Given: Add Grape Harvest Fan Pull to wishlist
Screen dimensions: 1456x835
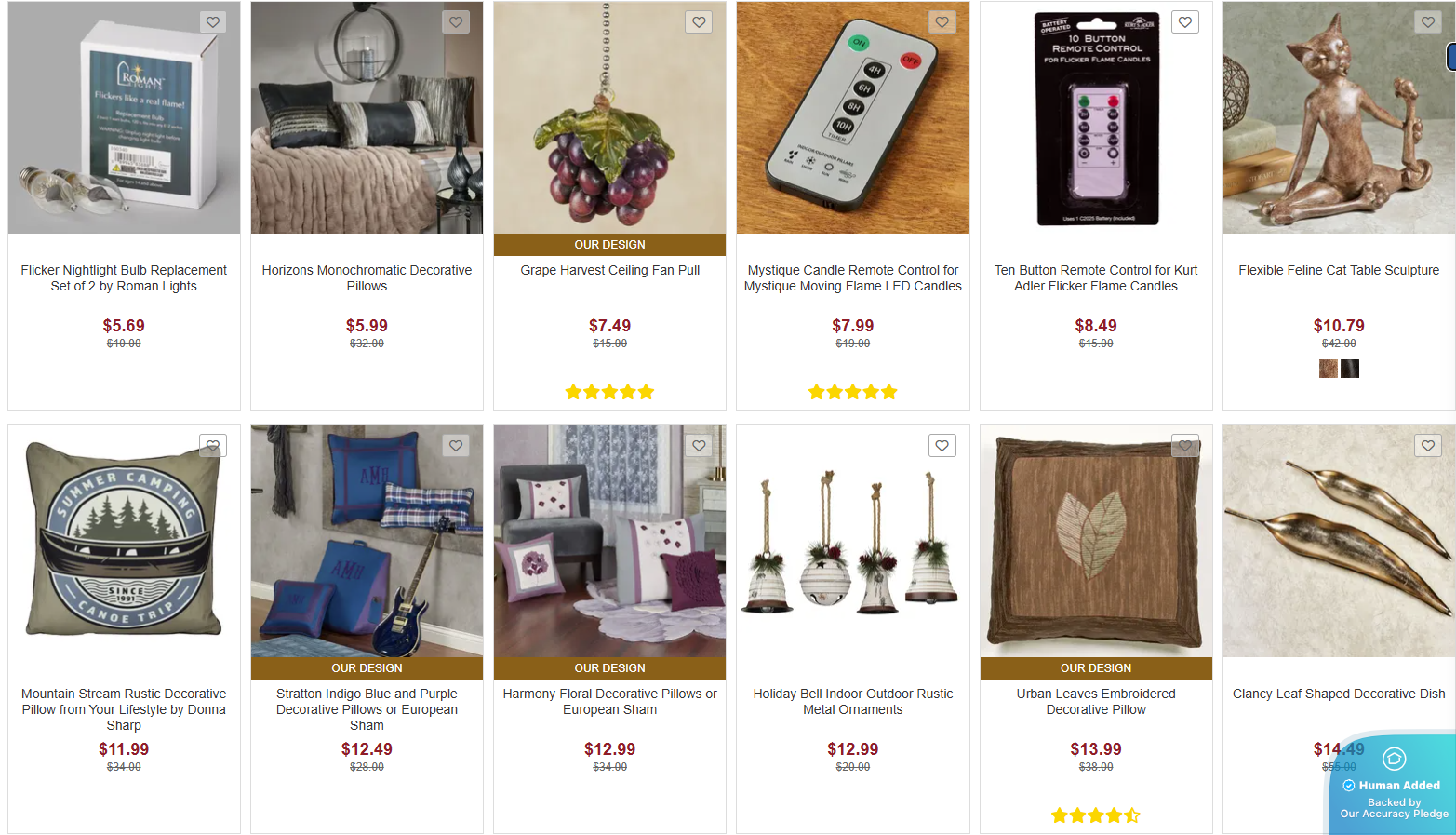Looking at the screenshot, I should [699, 22].
